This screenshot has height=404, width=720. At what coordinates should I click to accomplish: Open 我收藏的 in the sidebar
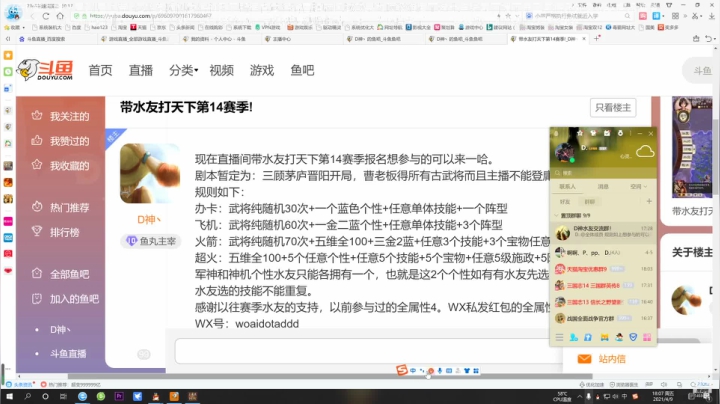[x=61, y=166]
